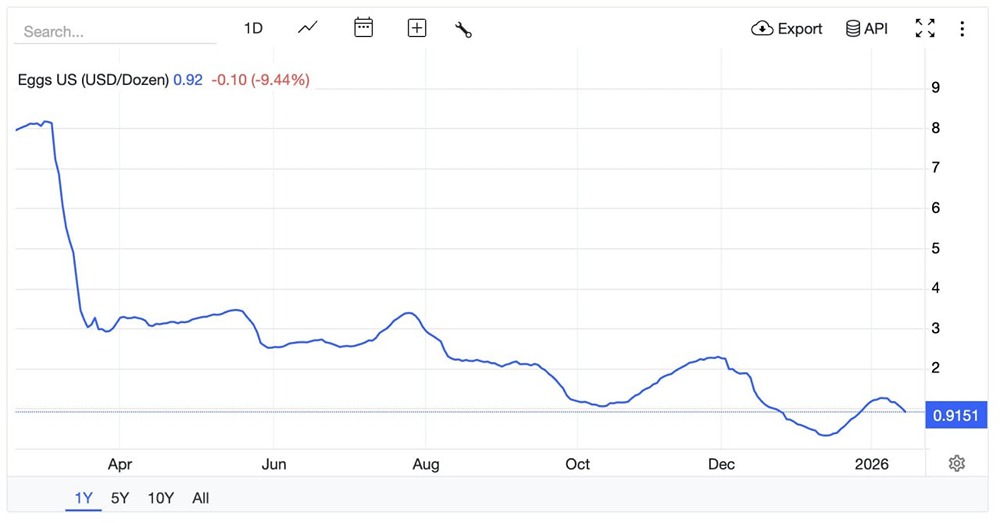Screen dimensions: 1000x523
Task: Open the wrench chart tools icon
Action: [x=463, y=29]
